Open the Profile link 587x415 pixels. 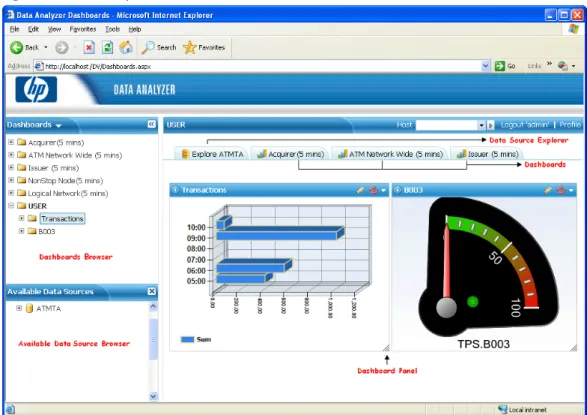570,125
